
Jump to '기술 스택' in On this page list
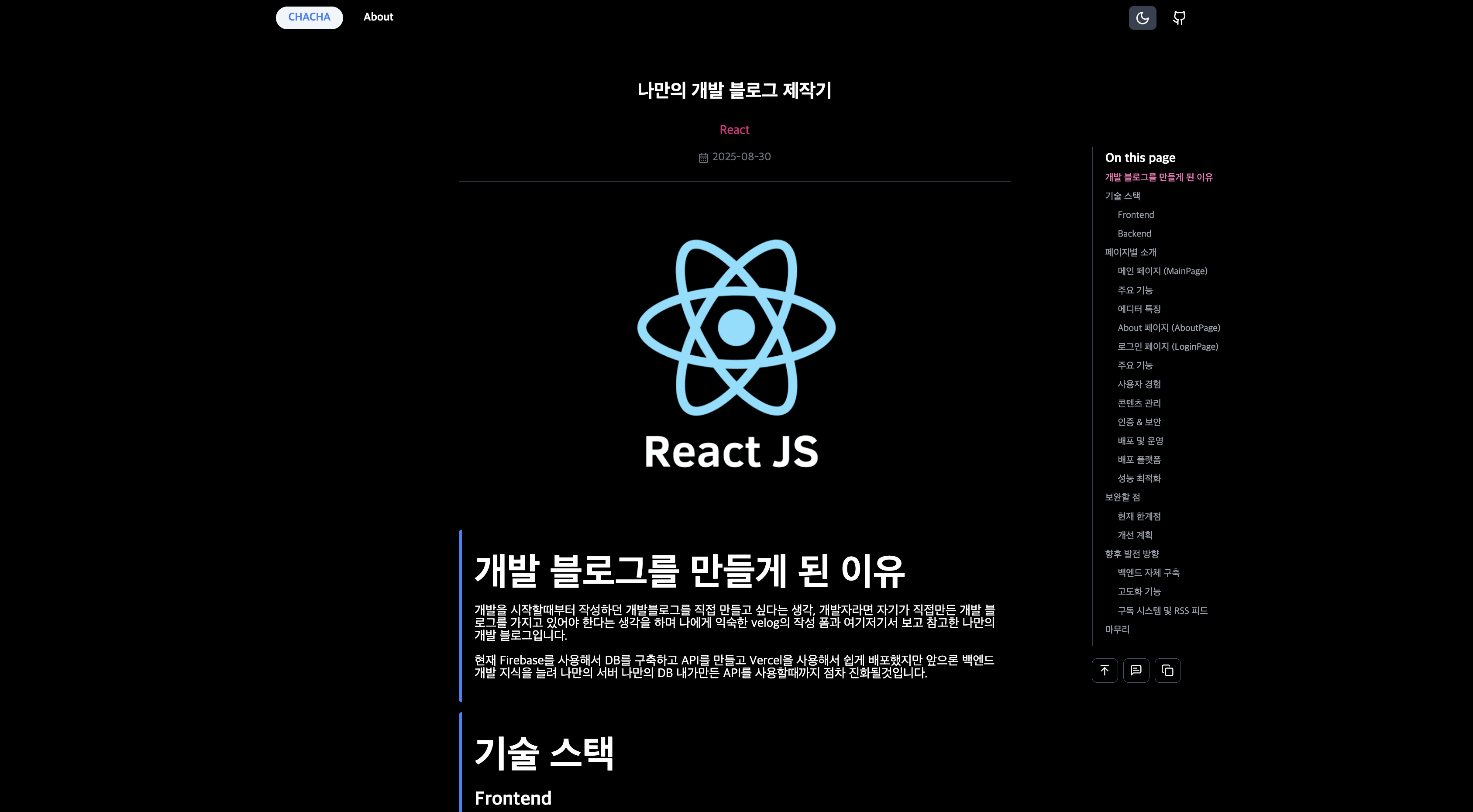click(x=1122, y=196)
